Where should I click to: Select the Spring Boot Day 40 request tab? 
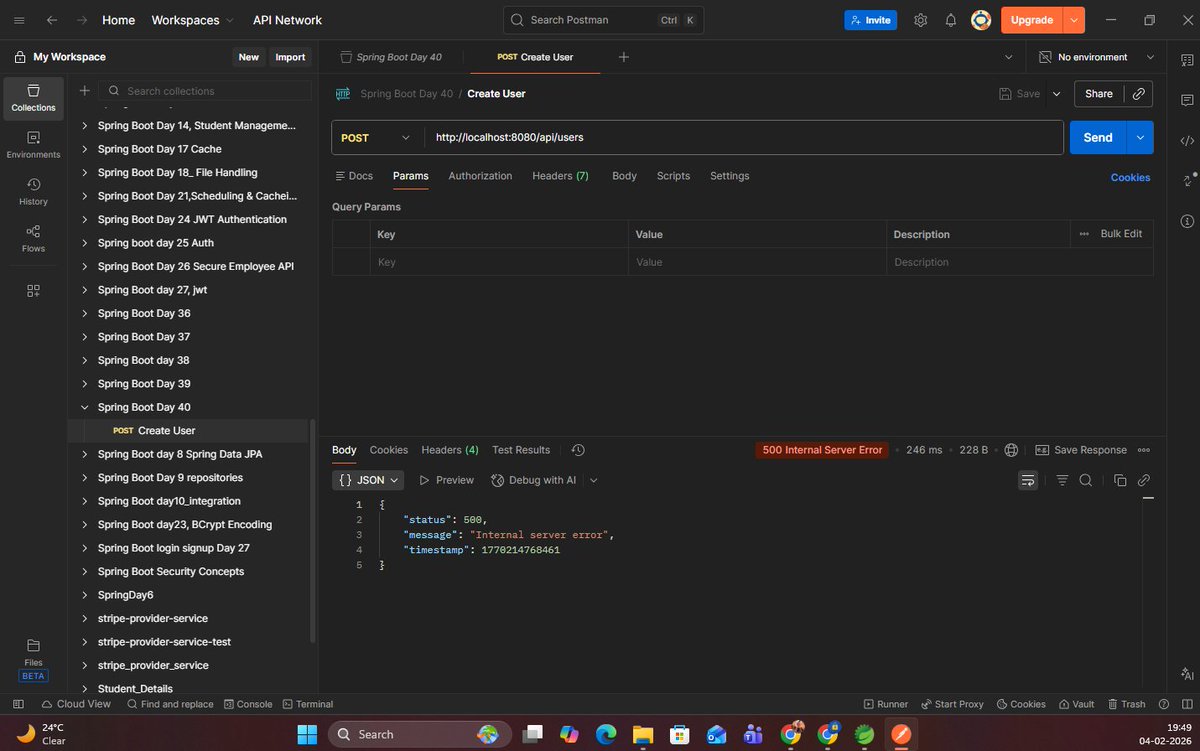[x=391, y=57]
